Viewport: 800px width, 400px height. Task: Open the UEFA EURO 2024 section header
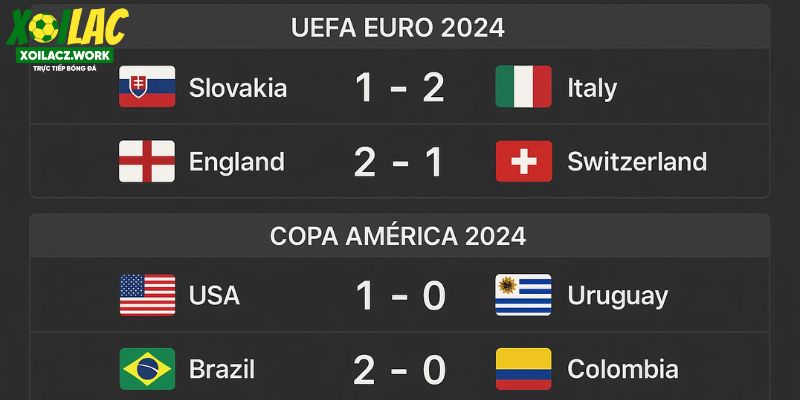pos(398,28)
